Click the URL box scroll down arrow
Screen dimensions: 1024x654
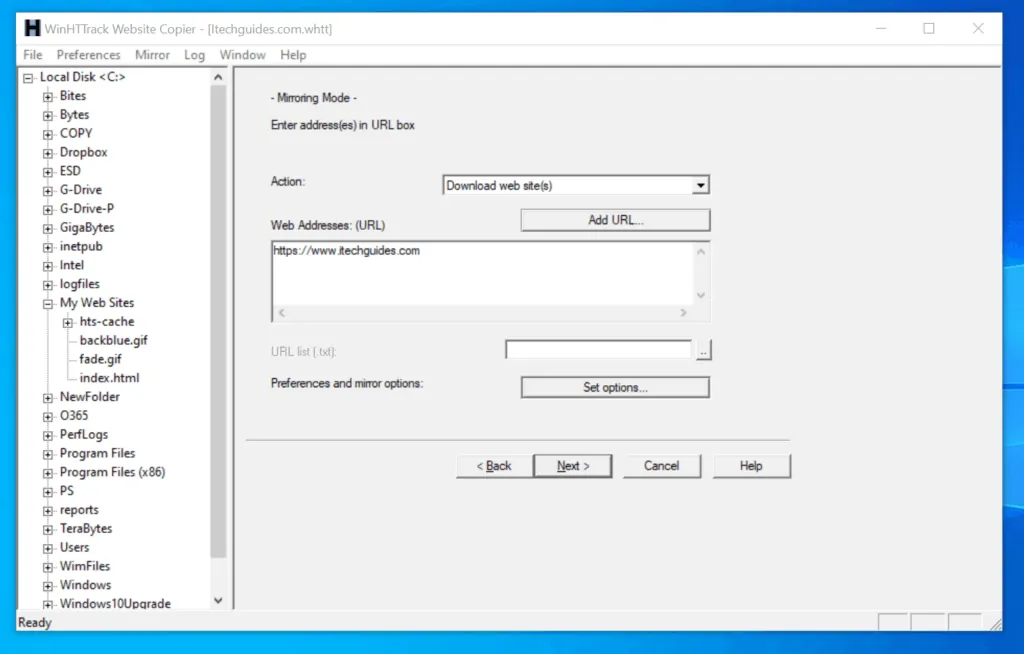(x=701, y=295)
